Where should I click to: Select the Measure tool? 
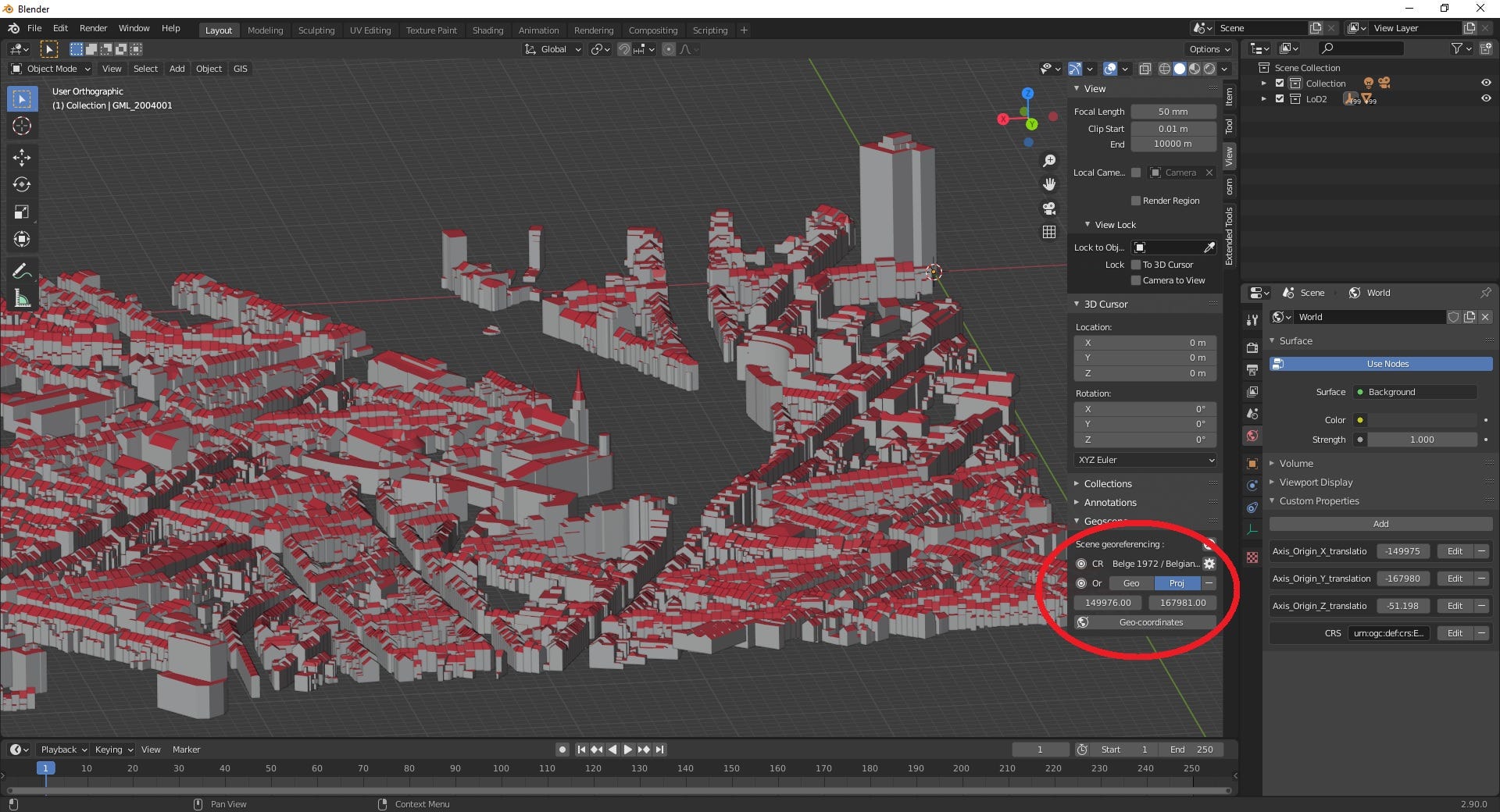22,297
